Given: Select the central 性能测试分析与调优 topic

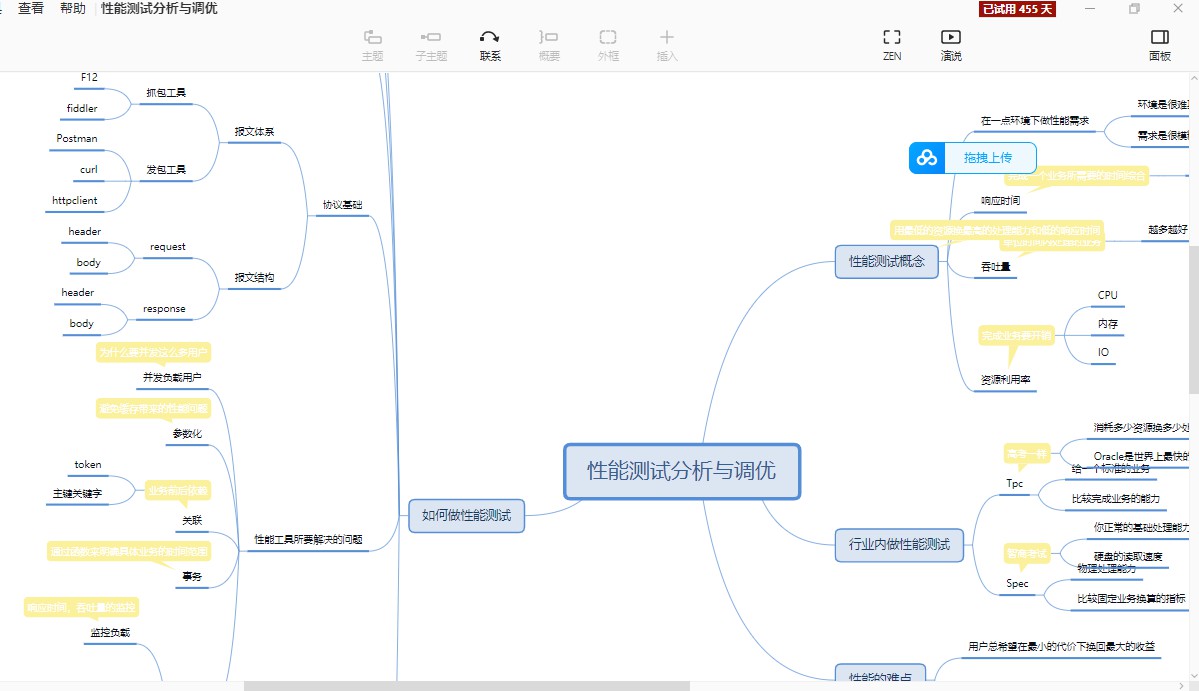Looking at the screenshot, I should 681,471.
